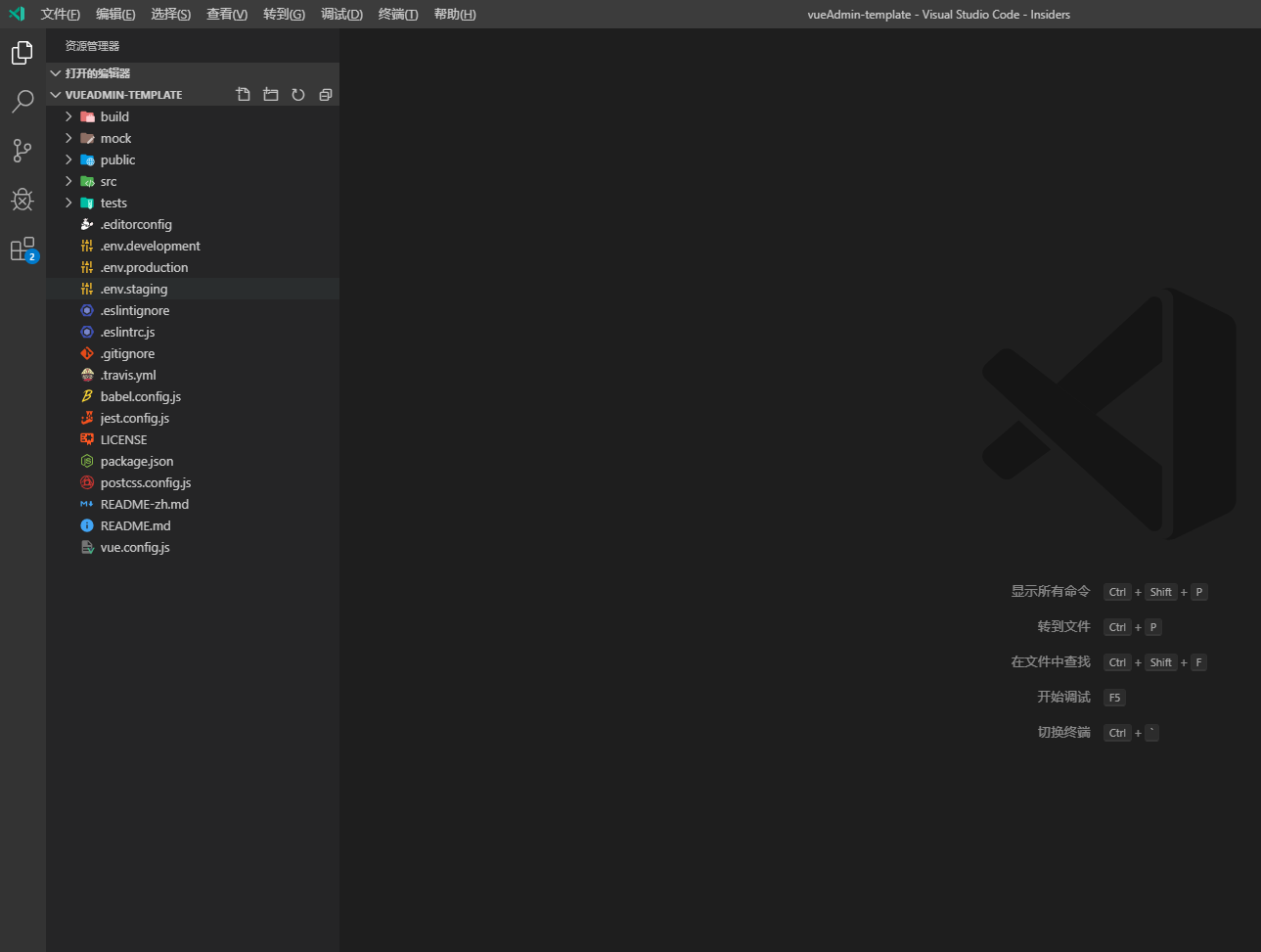Expand the src folder chevron
Viewport: 1261px width, 952px height.
coord(68,181)
